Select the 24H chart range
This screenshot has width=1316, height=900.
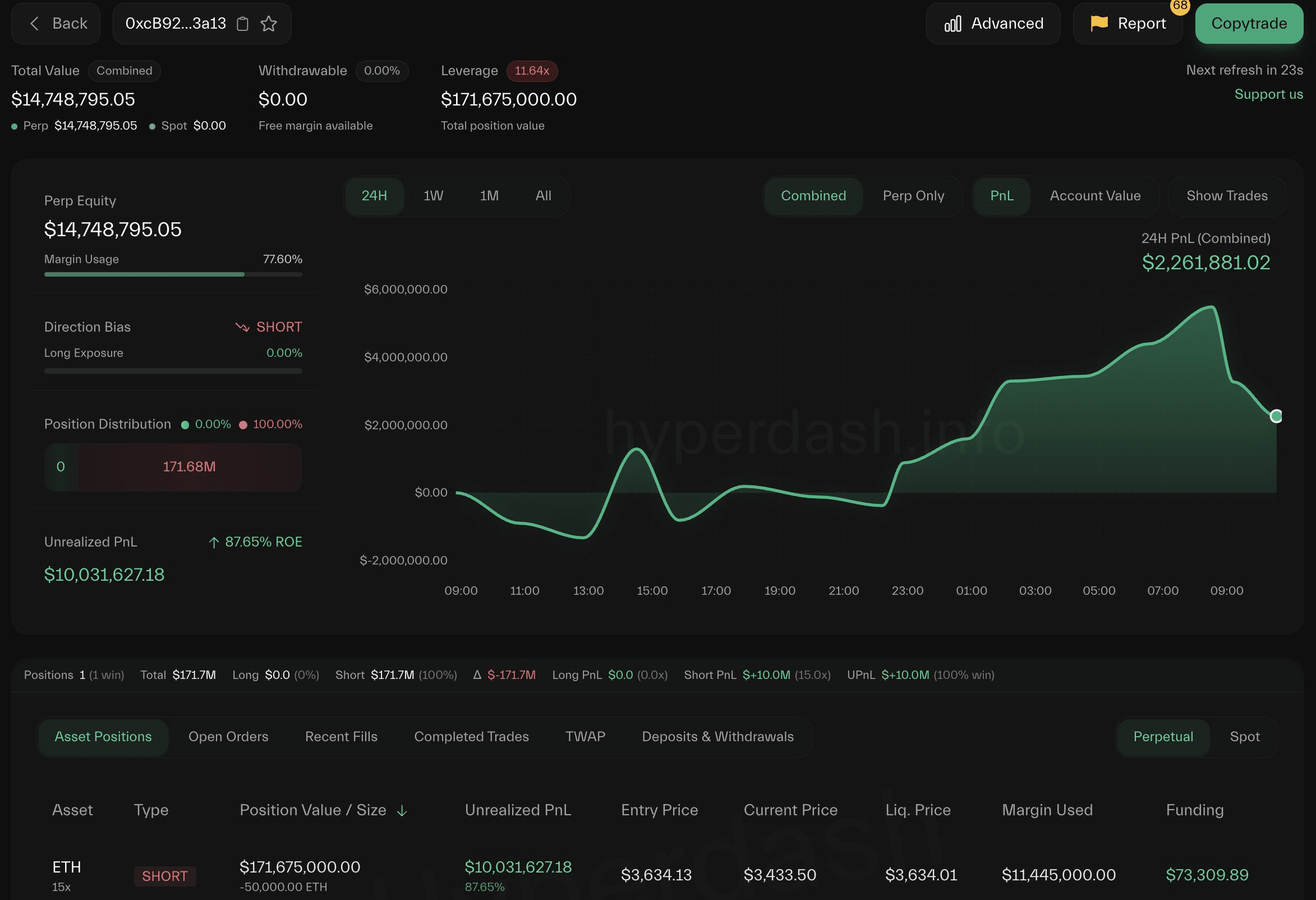coord(374,196)
